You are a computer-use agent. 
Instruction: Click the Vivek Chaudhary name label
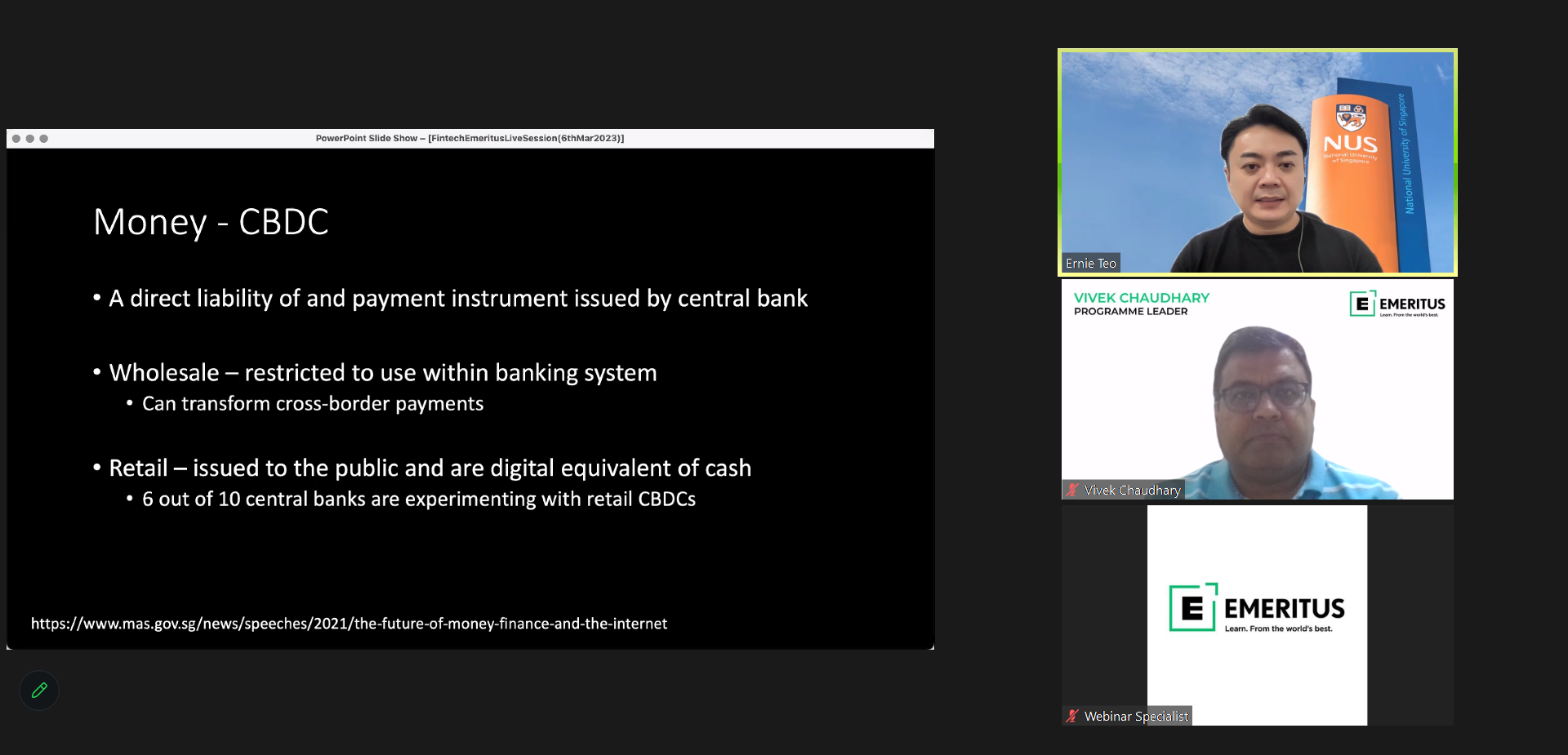pos(1132,490)
